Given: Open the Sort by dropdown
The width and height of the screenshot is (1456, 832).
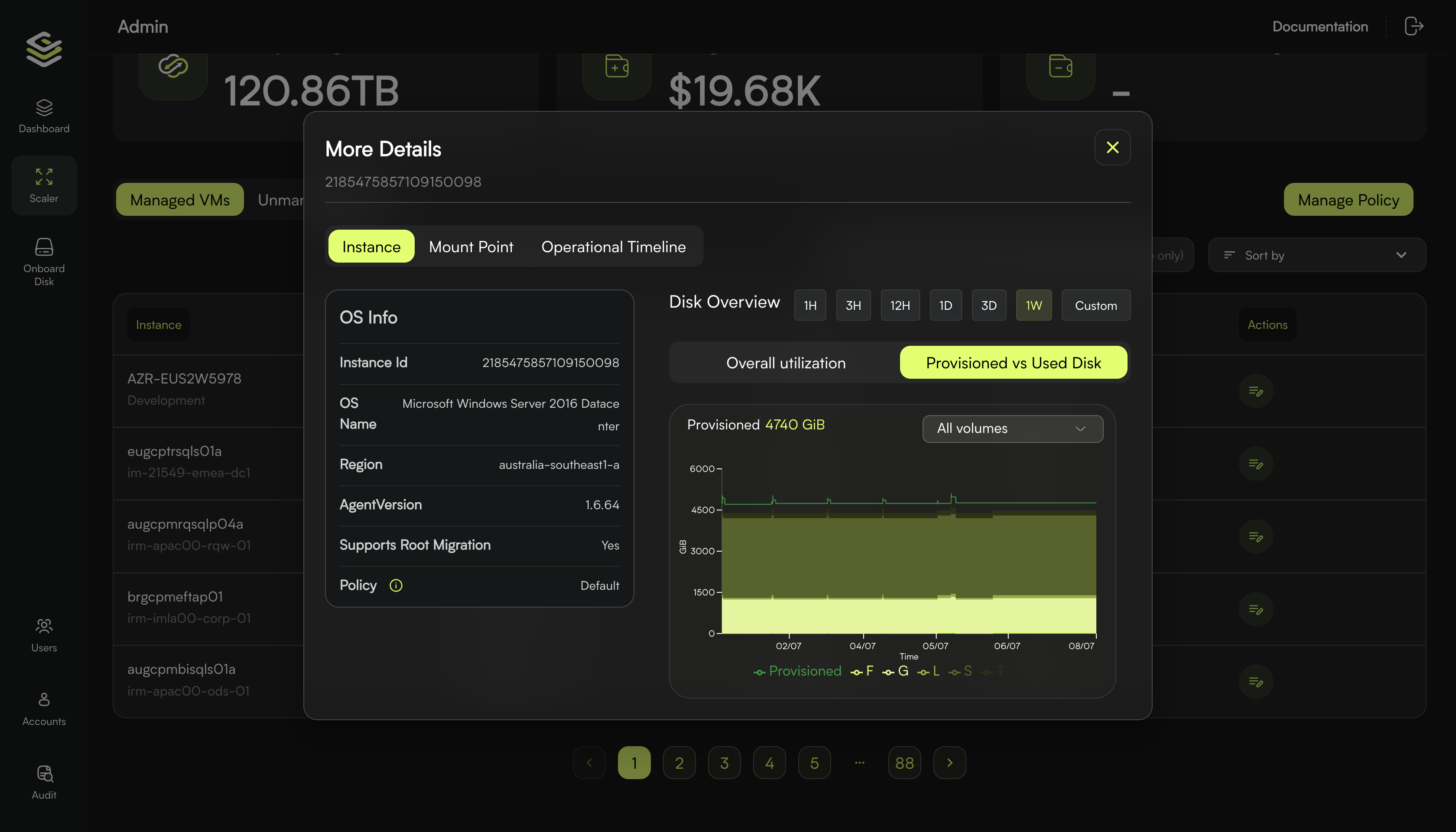Looking at the screenshot, I should 1316,255.
